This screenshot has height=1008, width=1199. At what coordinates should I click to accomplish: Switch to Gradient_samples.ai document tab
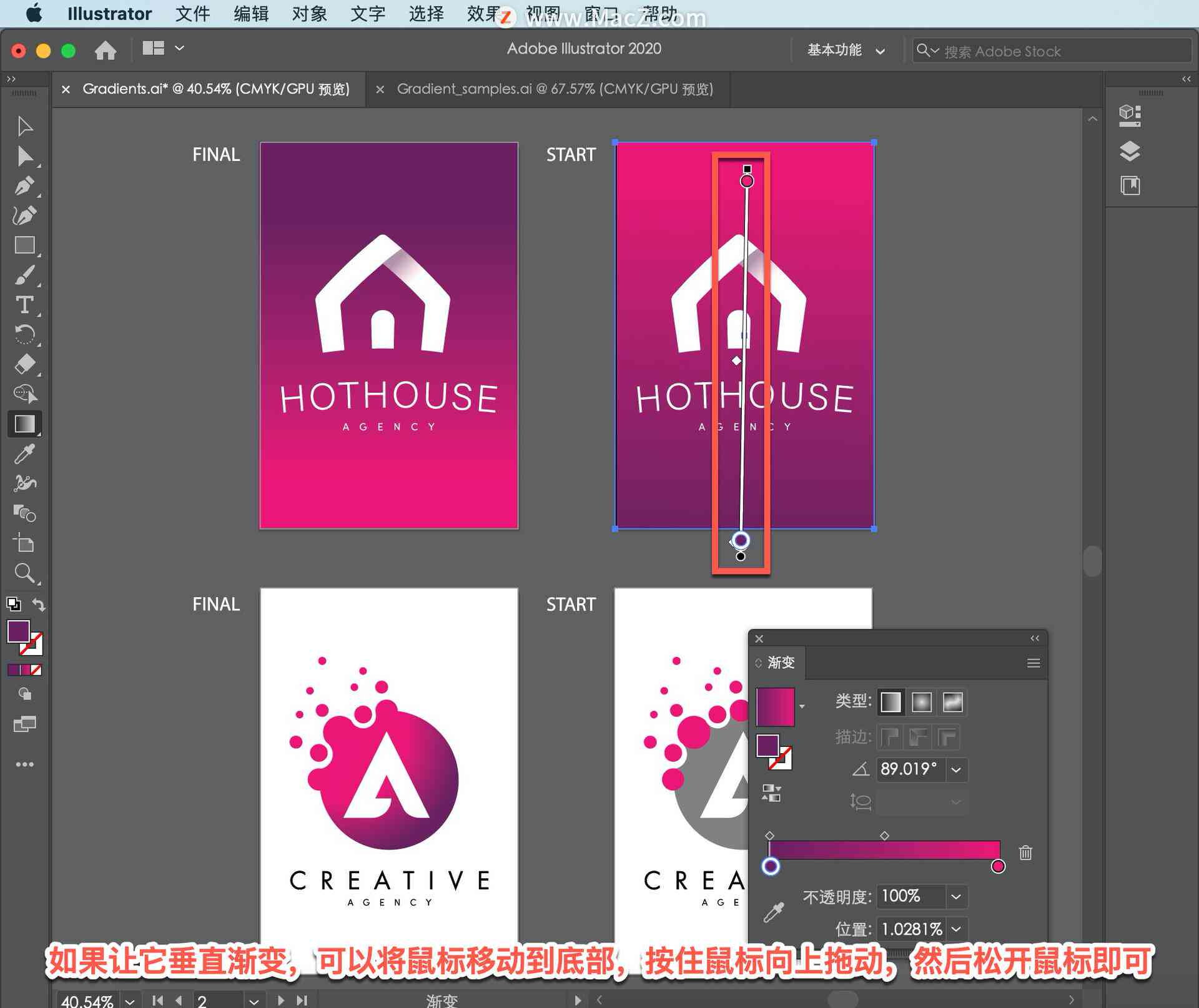555,89
